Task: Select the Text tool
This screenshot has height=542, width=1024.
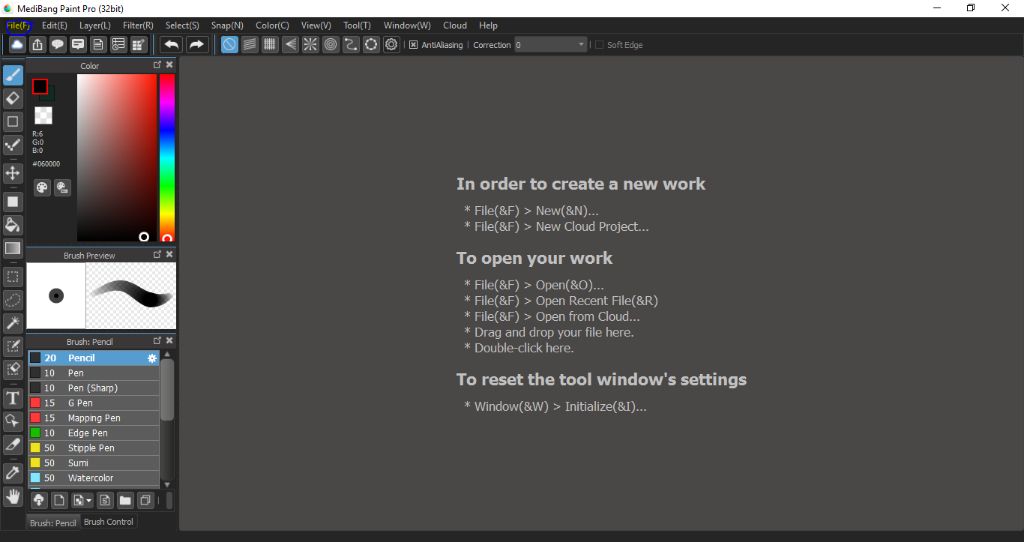Action: pos(12,398)
